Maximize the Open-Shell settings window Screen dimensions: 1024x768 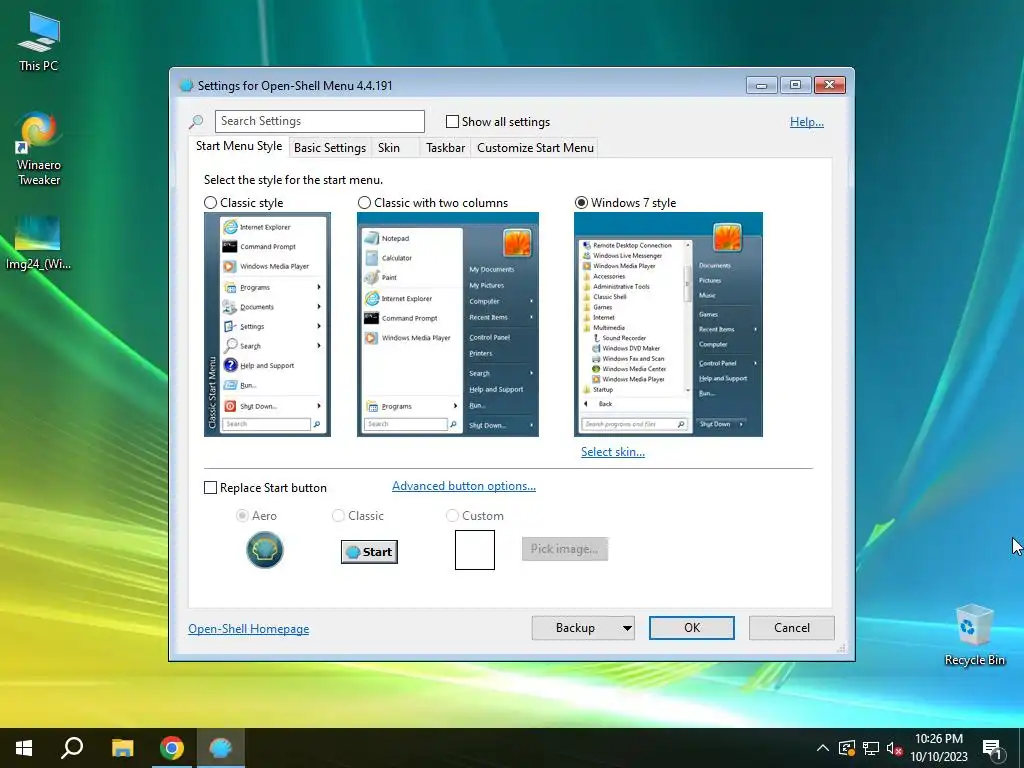point(795,85)
